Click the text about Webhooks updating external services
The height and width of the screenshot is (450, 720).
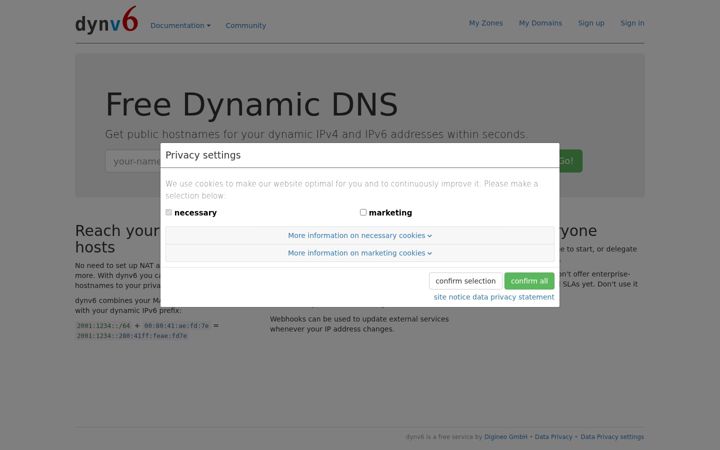[x=359, y=324]
